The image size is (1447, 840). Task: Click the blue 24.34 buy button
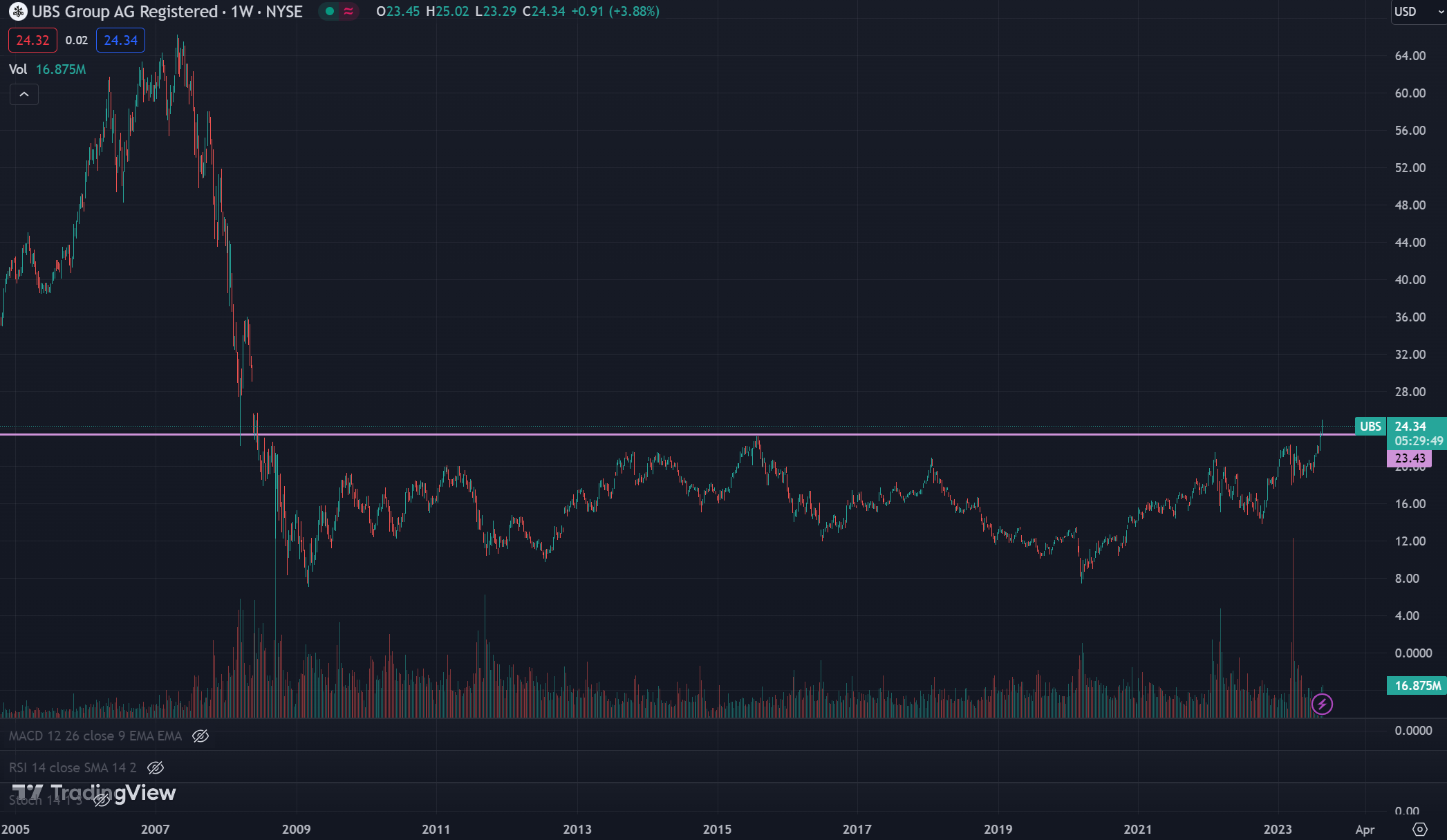120,40
